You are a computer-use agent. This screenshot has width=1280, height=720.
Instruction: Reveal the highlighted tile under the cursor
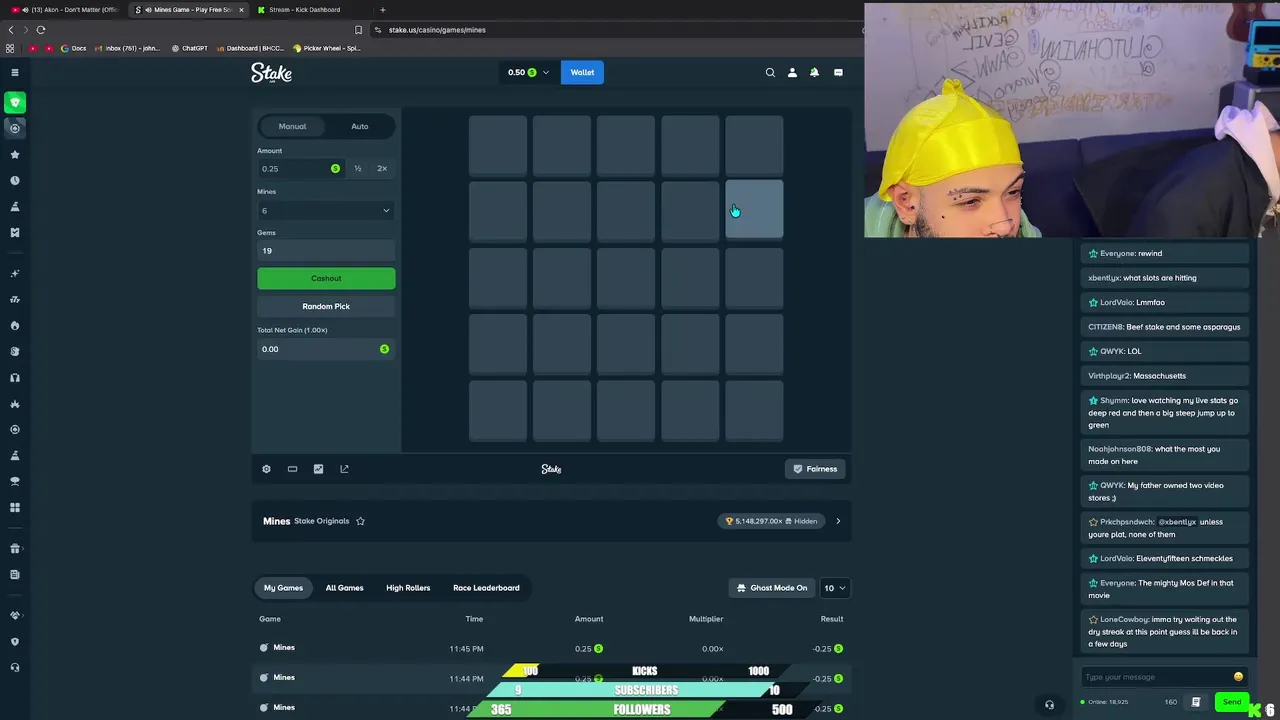tap(754, 210)
